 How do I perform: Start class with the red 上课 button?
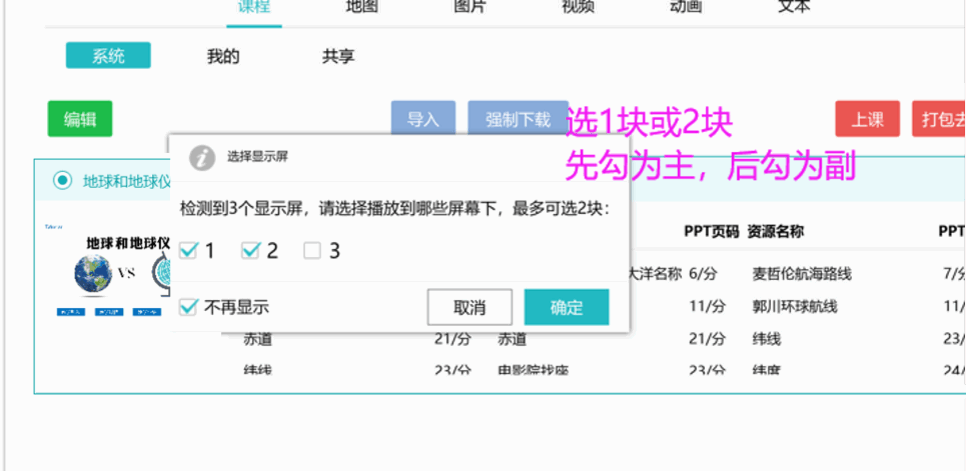[x=867, y=120]
